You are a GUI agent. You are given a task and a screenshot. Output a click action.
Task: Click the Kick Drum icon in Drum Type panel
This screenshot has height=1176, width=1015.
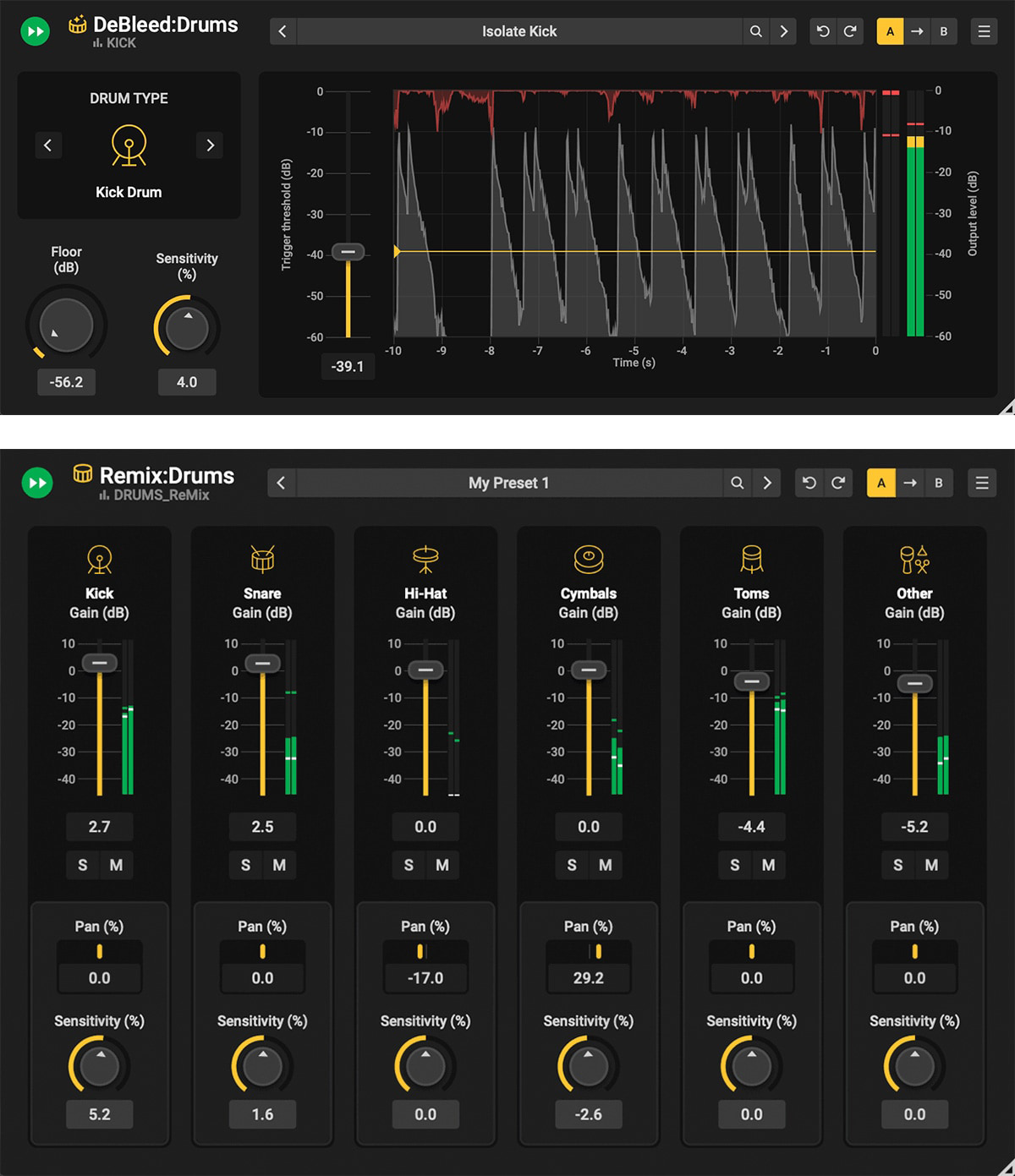tap(129, 145)
